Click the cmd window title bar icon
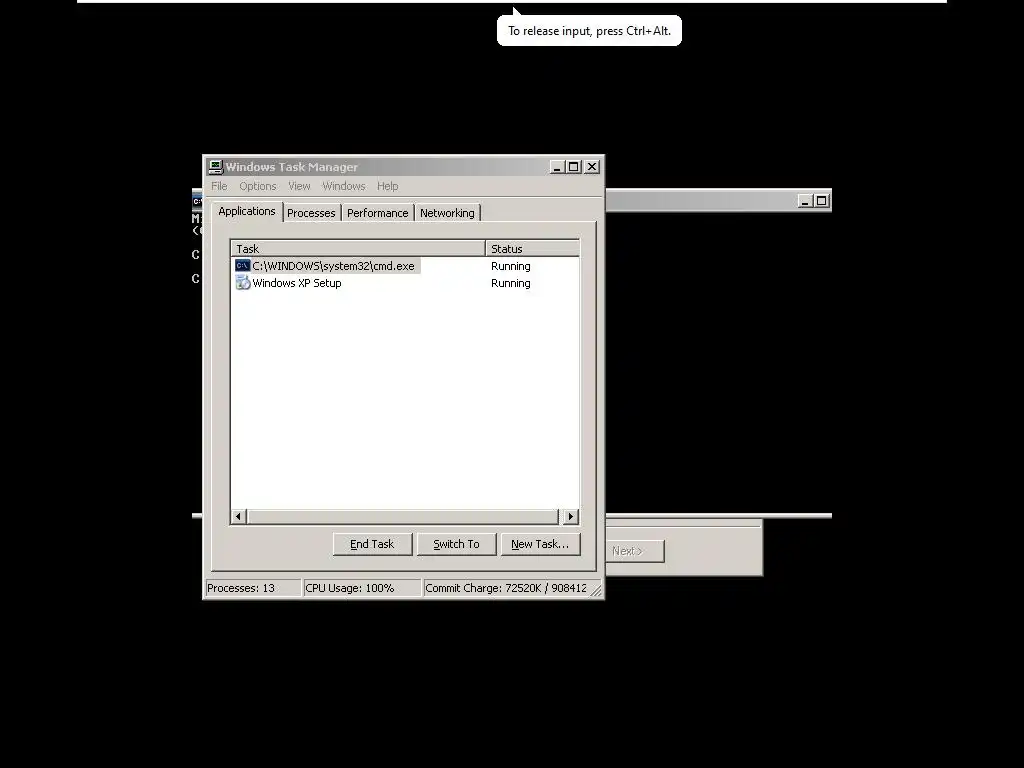This screenshot has width=1024, height=768. tap(197, 201)
